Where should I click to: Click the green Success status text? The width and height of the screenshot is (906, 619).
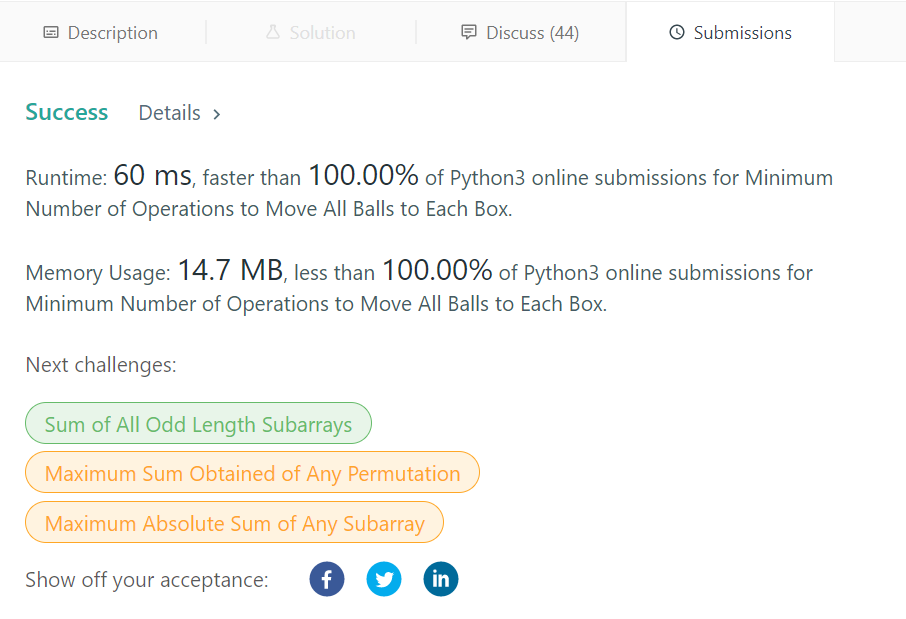tap(67, 112)
